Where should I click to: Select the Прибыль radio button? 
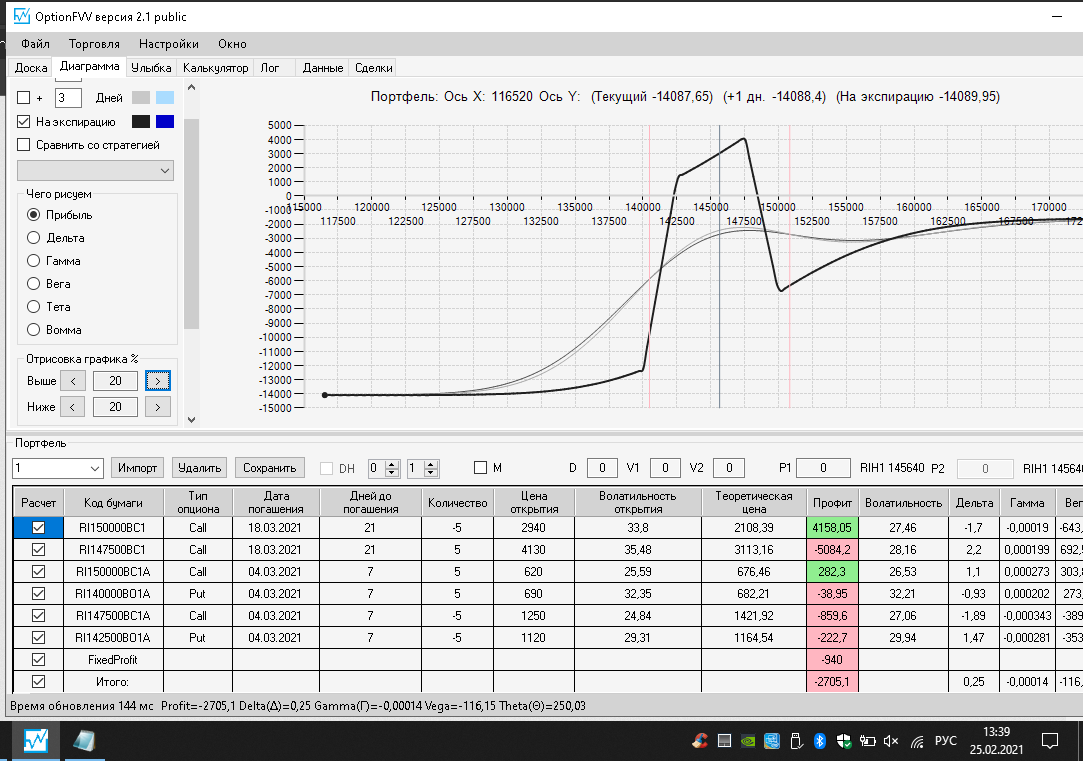(x=33, y=215)
